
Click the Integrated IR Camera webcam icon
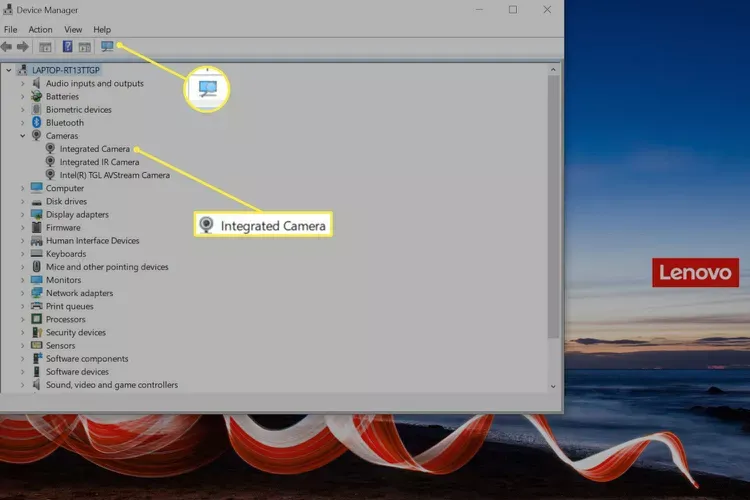(51, 162)
